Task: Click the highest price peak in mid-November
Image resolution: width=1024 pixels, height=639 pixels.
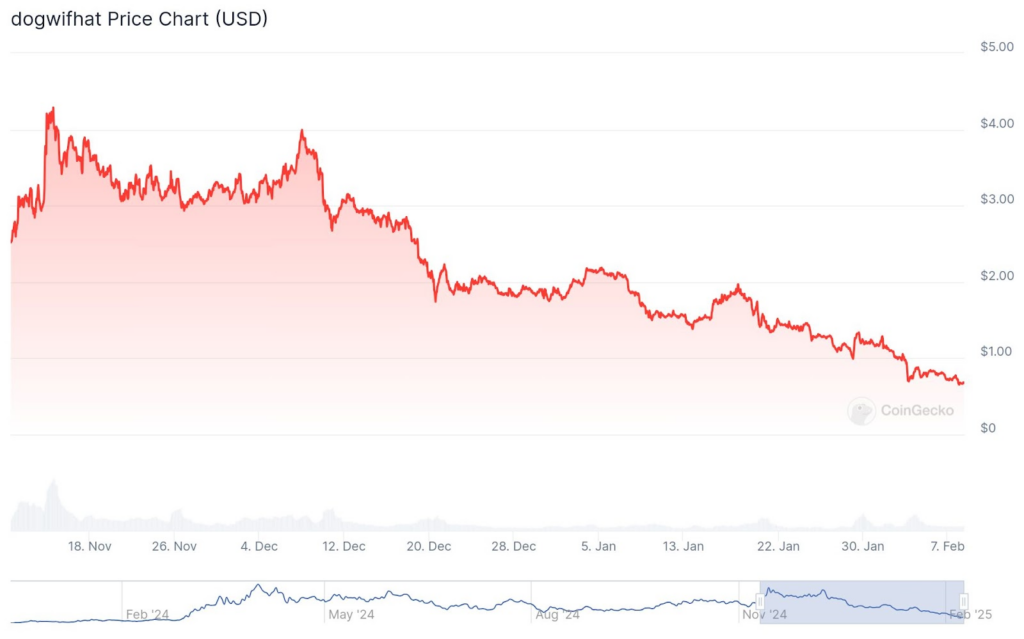Action: (52, 109)
